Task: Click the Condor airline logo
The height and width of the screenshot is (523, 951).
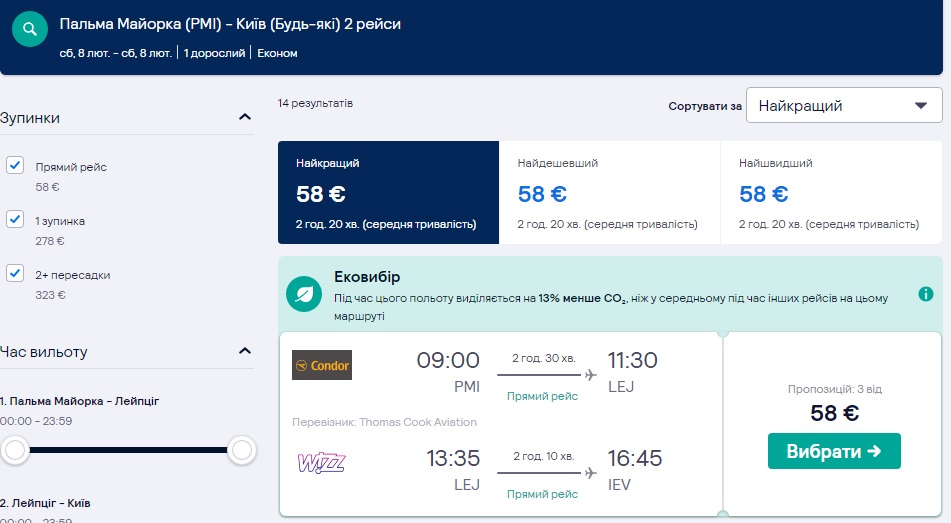Action: pyautogui.click(x=322, y=365)
